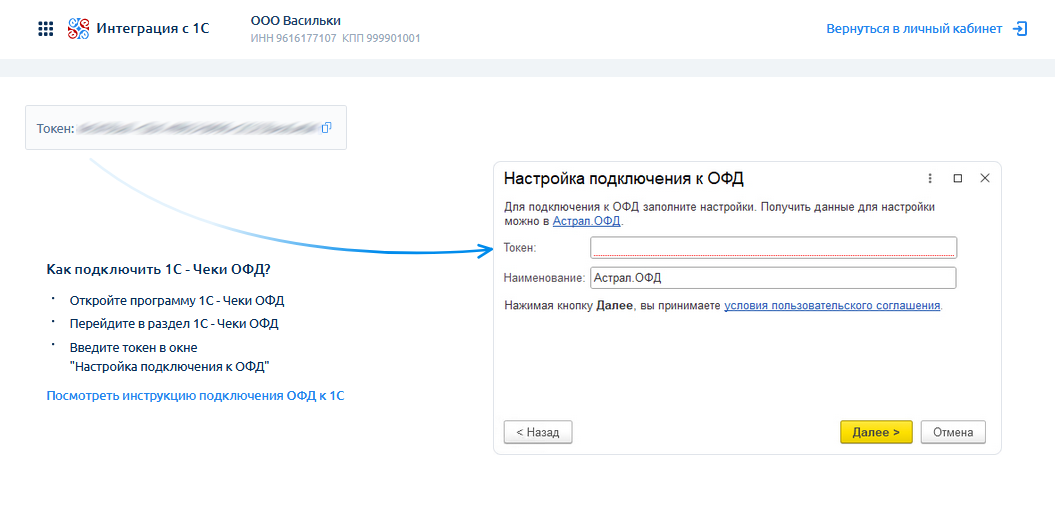Click the Отмена button
Screen dimensions: 1055x518
click(x=953, y=433)
